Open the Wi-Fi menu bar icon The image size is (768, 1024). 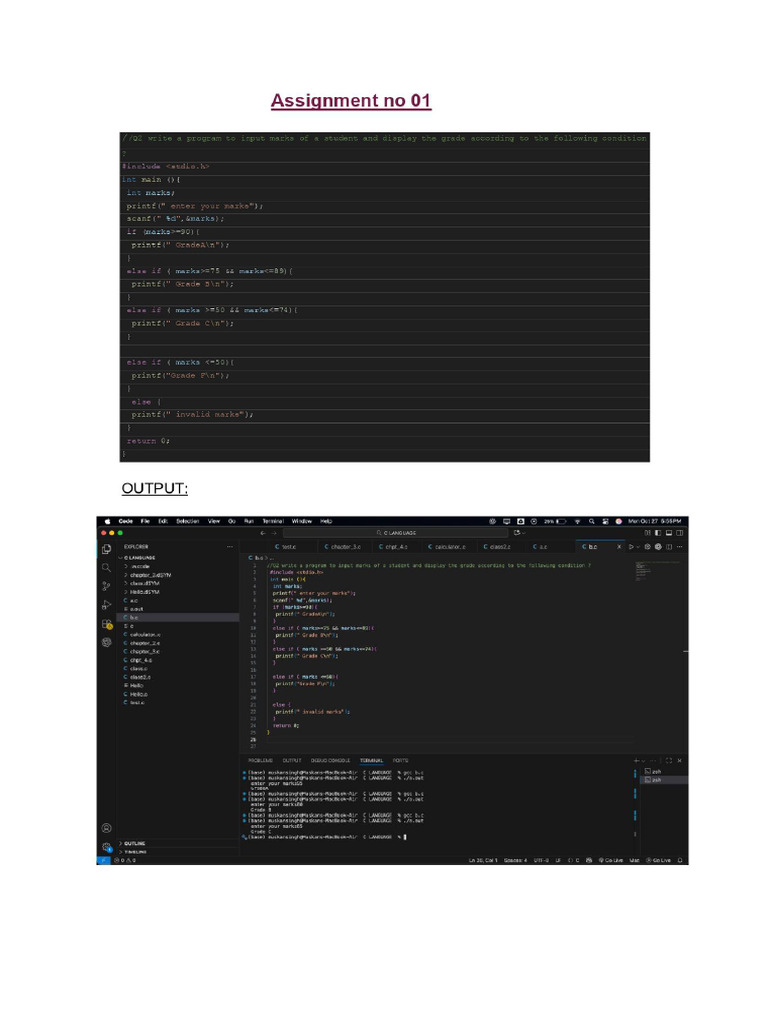coord(577,521)
